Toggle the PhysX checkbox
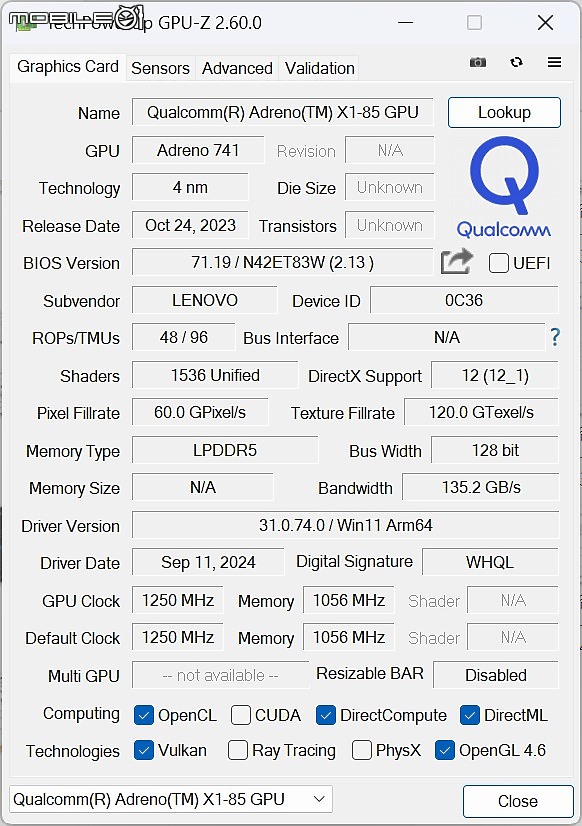This screenshot has height=826, width=582. pos(361,750)
